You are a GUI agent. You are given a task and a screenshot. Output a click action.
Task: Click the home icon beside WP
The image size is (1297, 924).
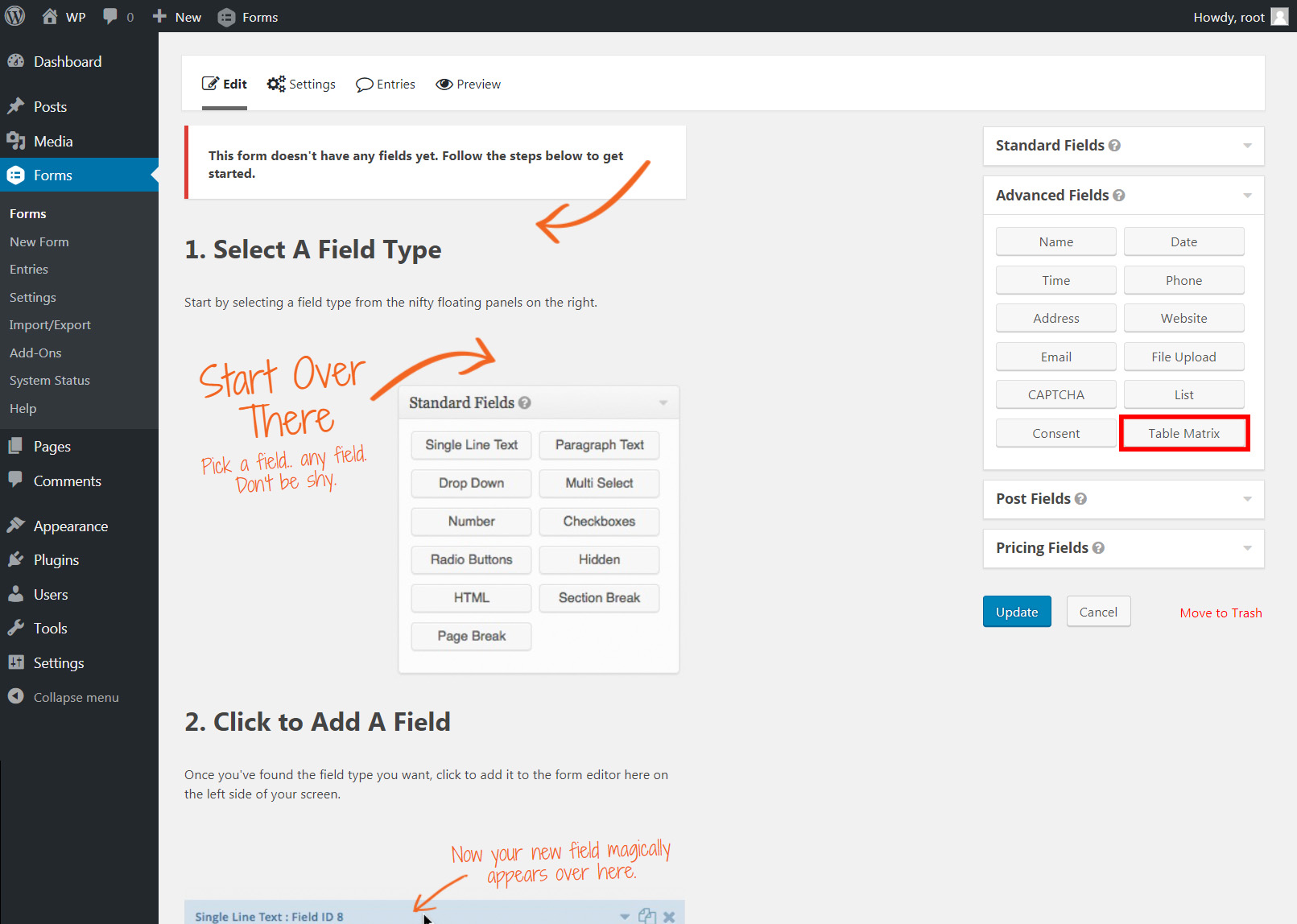[x=50, y=16]
